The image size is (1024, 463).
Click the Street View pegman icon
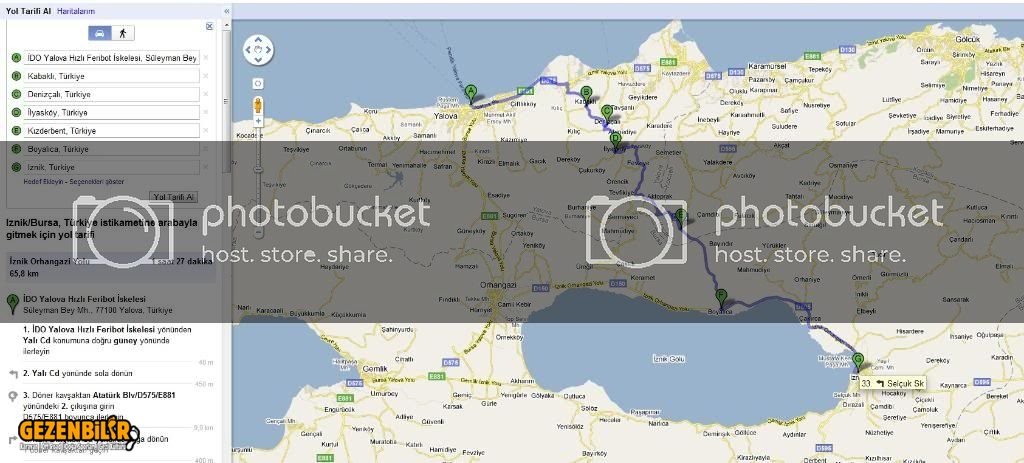click(258, 104)
